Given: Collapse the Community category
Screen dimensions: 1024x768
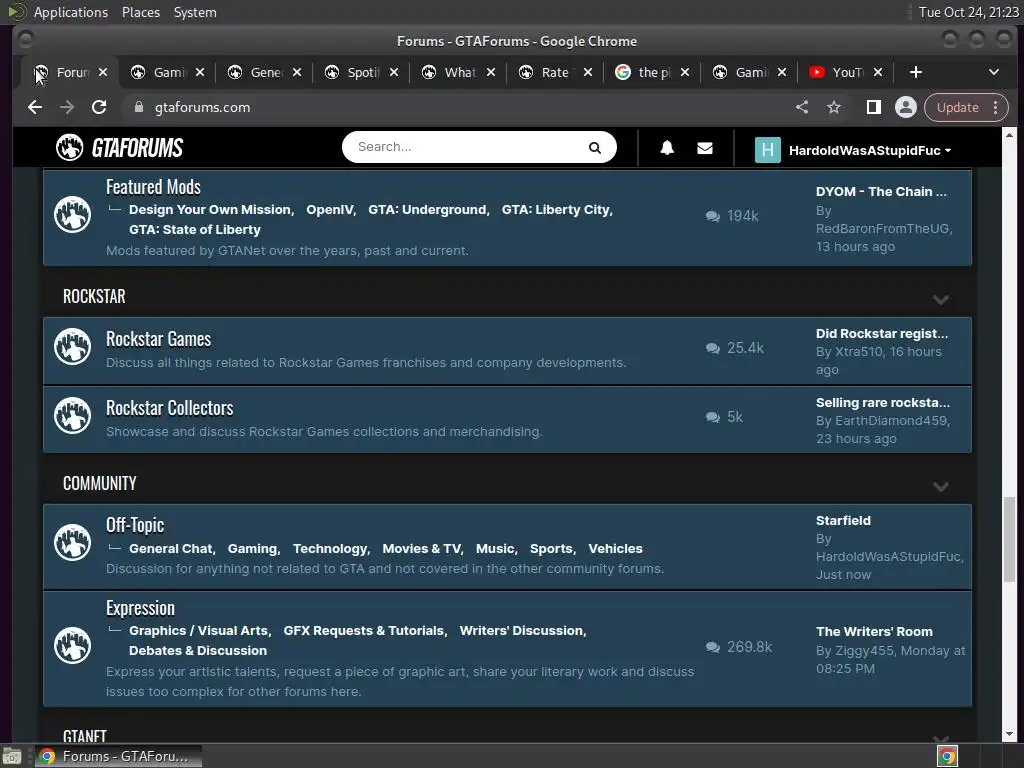Looking at the screenshot, I should tap(940, 487).
